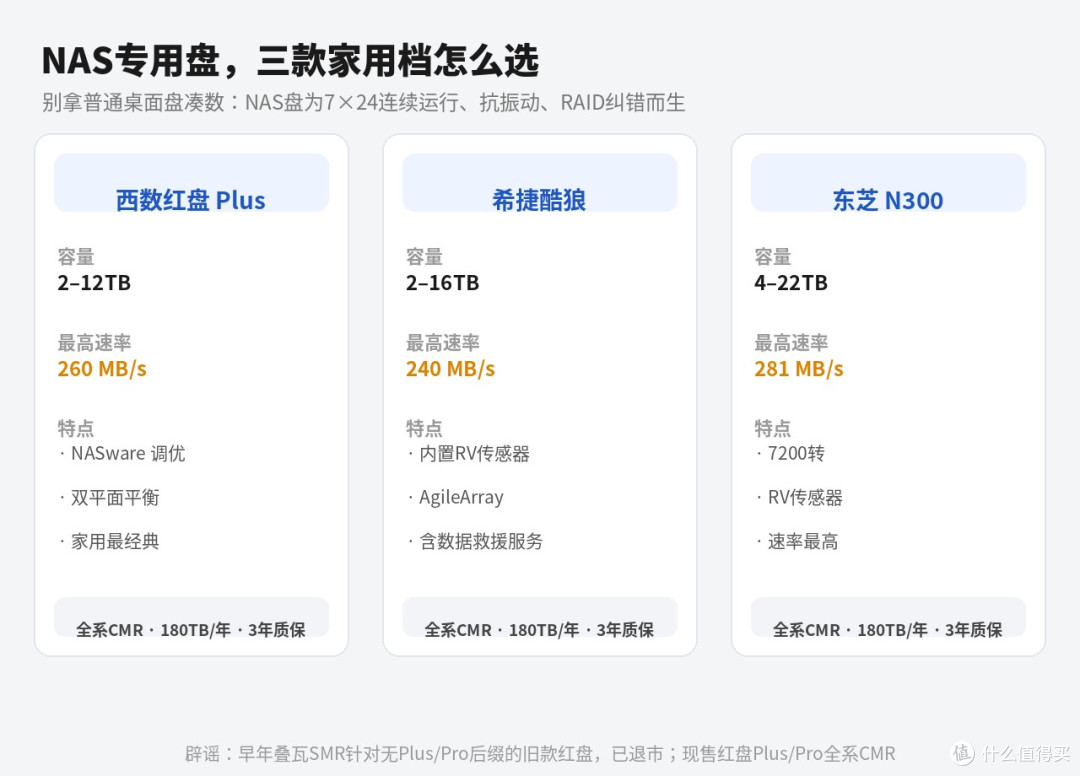The image size is (1080, 776).
Task: Select the '希捷酷狼' card header
Action: click(x=539, y=183)
